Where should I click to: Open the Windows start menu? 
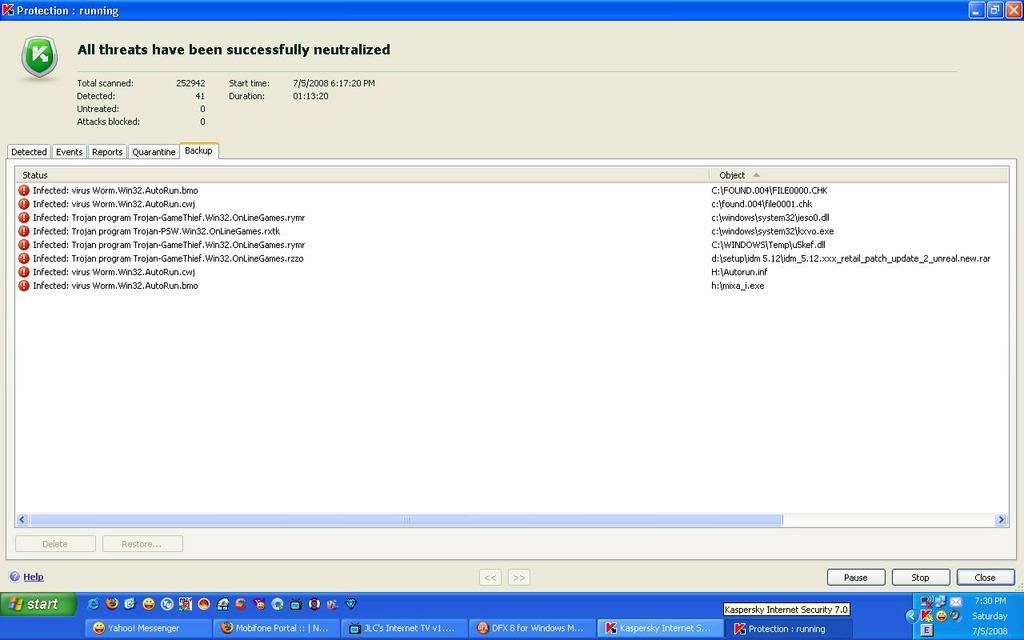coord(38,604)
